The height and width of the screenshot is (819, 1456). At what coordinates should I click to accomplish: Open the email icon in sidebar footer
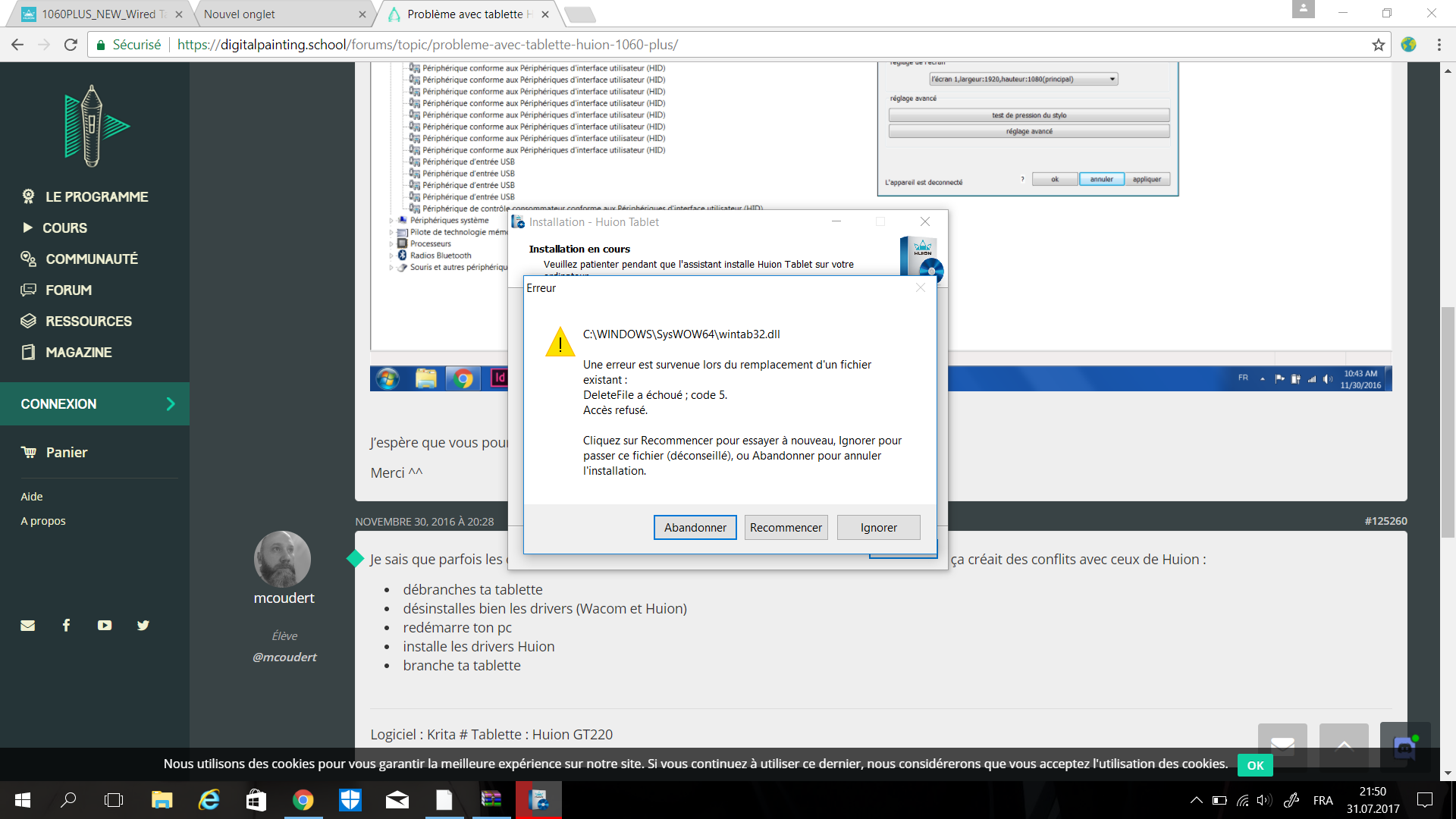pyautogui.click(x=28, y=626)
